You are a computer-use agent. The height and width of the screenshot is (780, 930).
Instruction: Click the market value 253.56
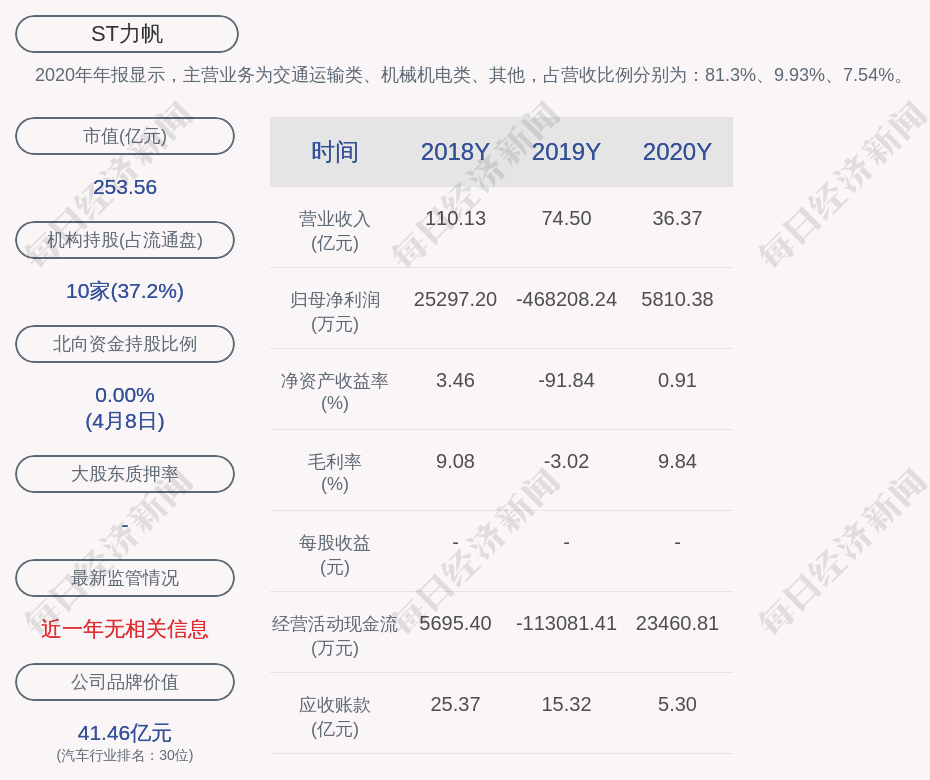click(x=125, y=187)
